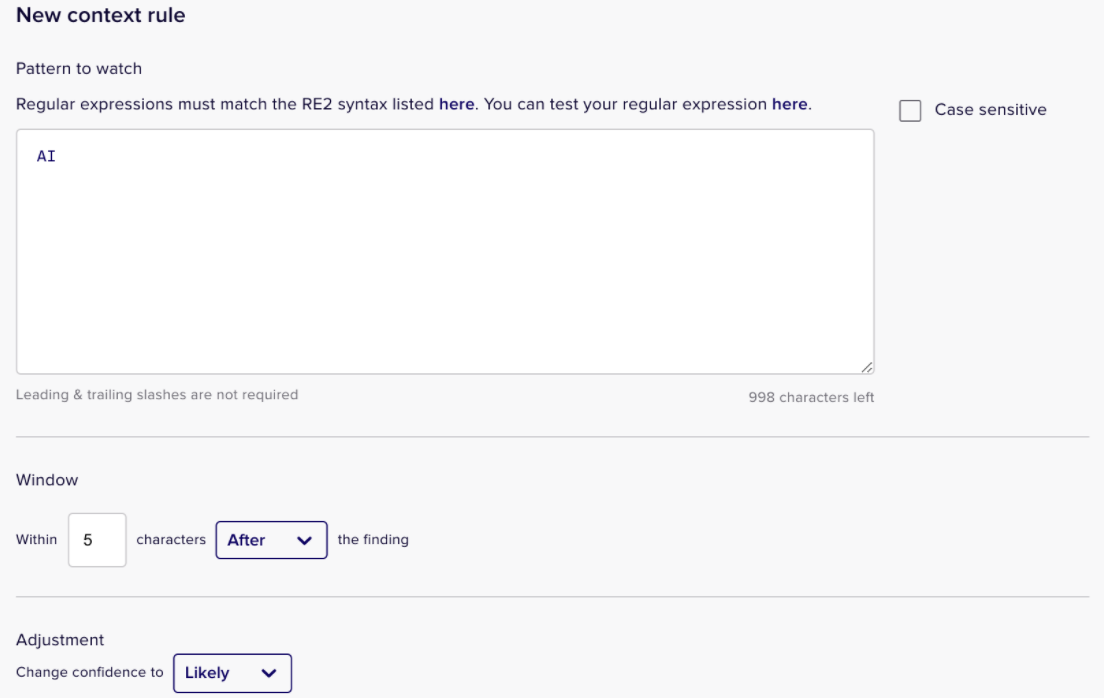The height and width of the screenshot is (698, 1104).
Task: Open the test regular expression 'here' link
Action: point(789,104)
